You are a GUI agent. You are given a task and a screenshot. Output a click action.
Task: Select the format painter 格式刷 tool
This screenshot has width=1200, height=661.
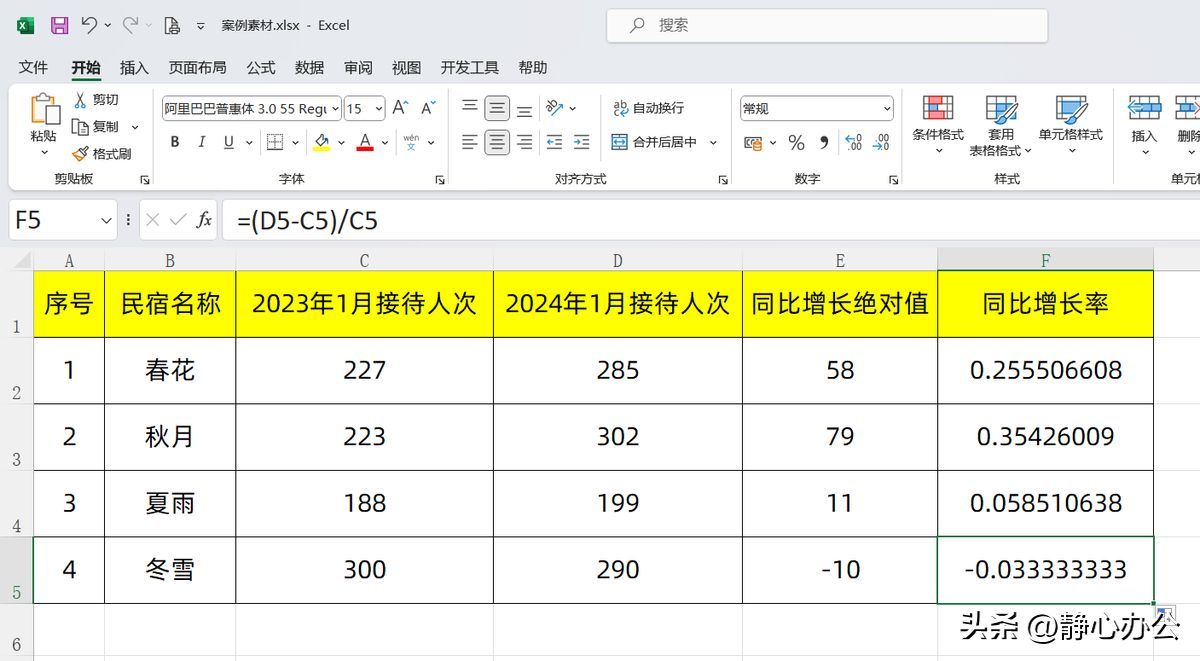tap(104, 153)
